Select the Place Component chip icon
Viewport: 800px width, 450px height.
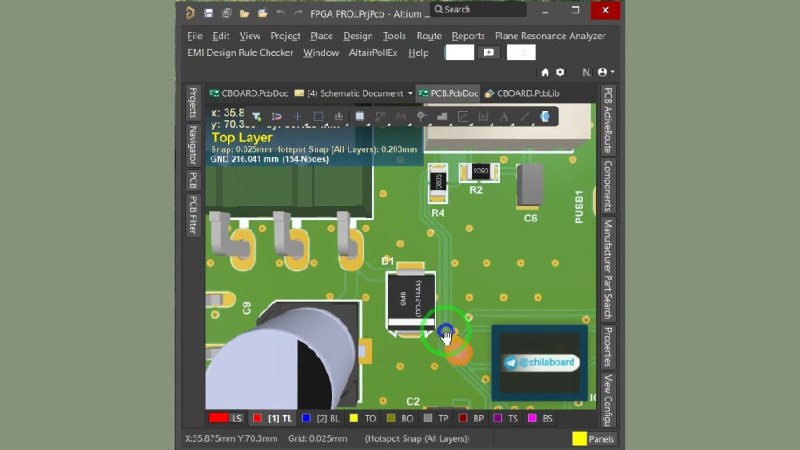coord(360,117)
